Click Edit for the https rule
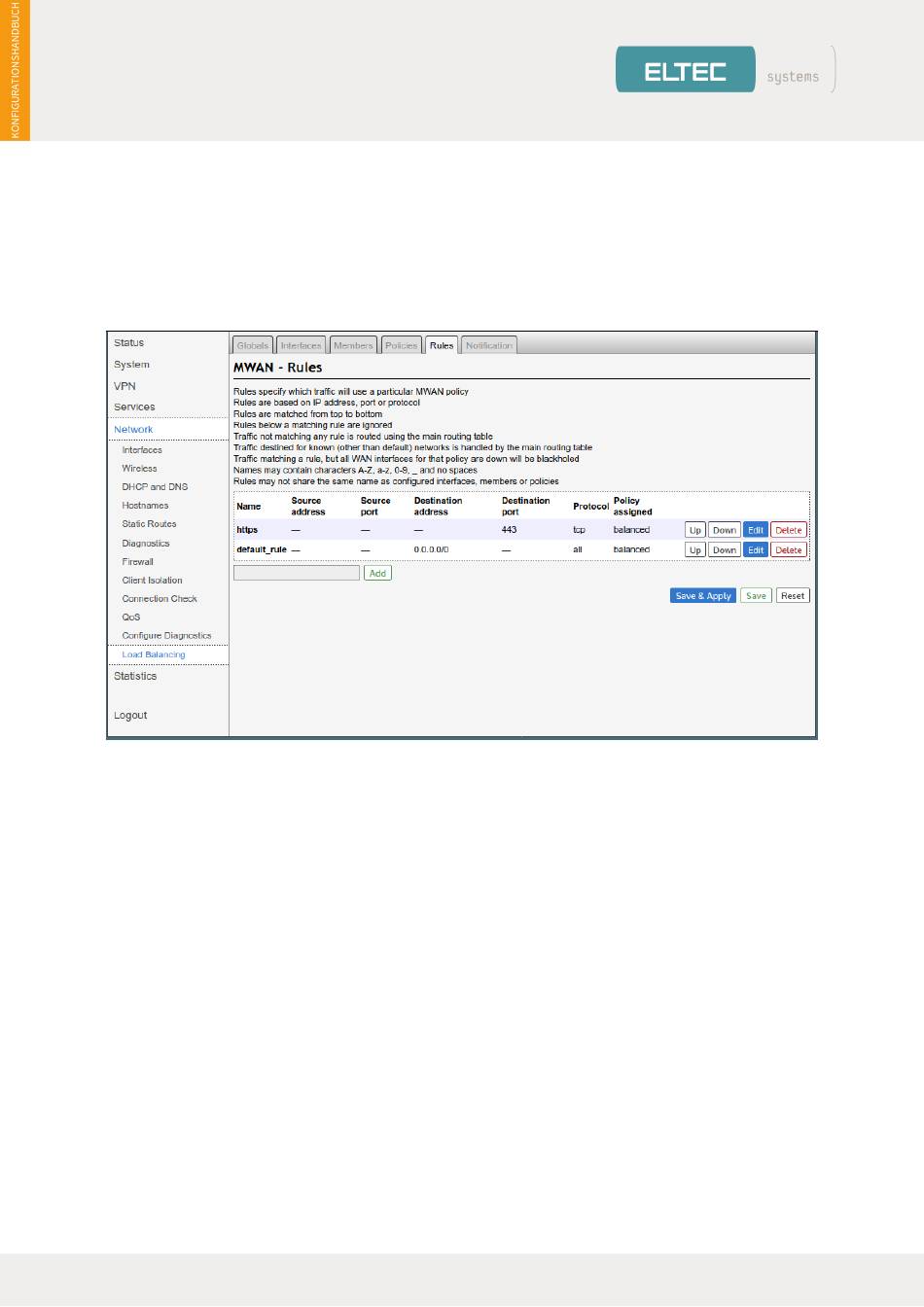Image resolution: width=924 pixels, height=1307 pixels. (756, 530)
